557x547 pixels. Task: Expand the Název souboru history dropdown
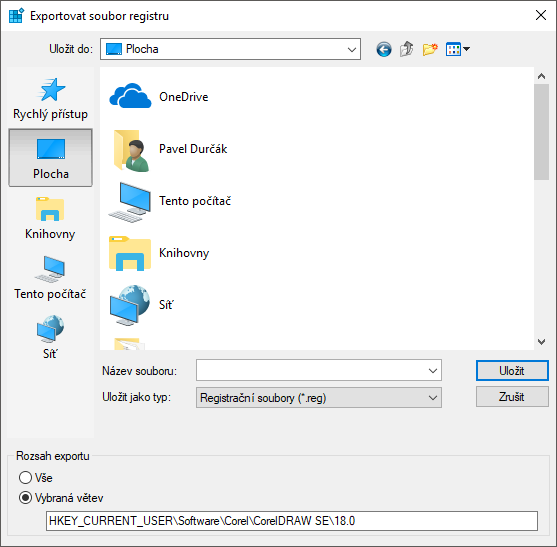click(x=433, y=371)
